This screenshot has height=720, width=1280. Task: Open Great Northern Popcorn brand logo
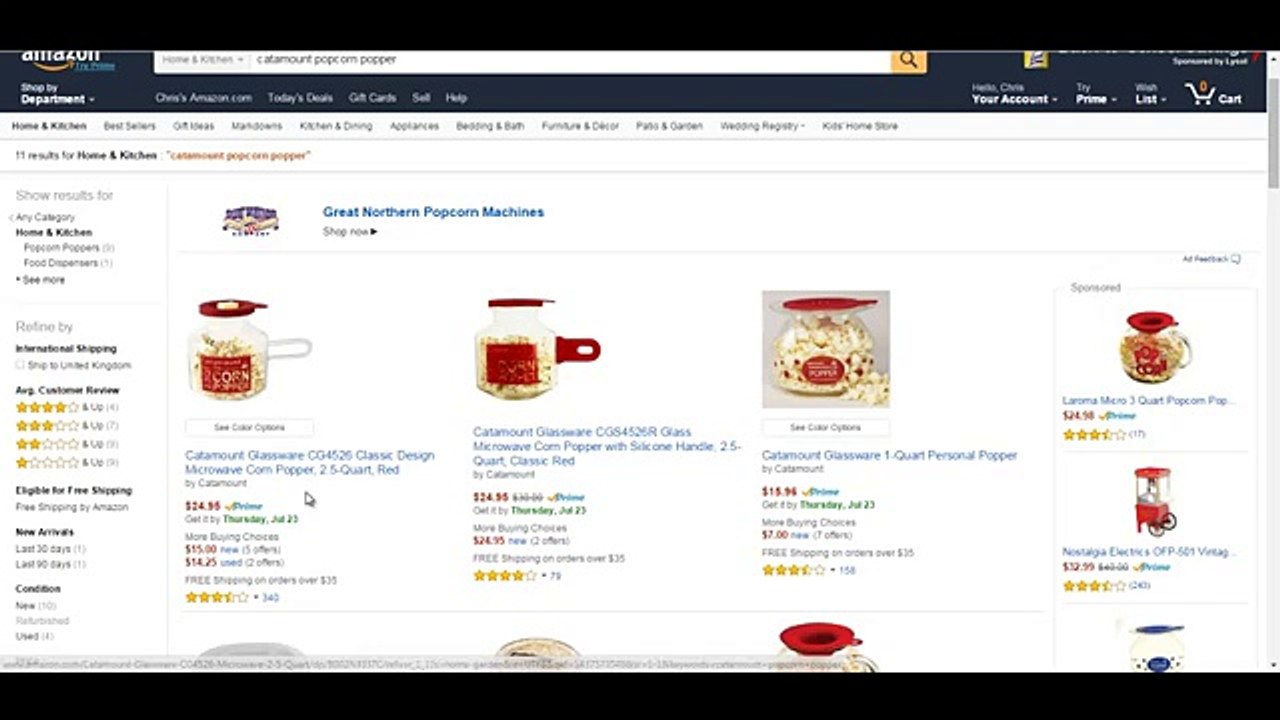(x=250, y=220)
